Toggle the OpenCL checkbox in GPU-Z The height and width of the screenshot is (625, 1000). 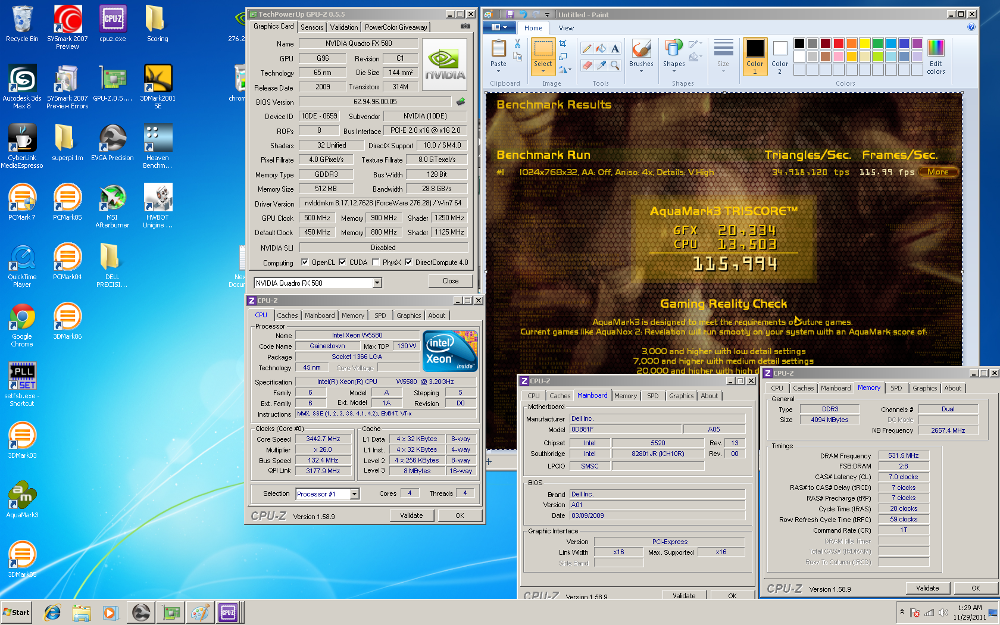point(305,262)
